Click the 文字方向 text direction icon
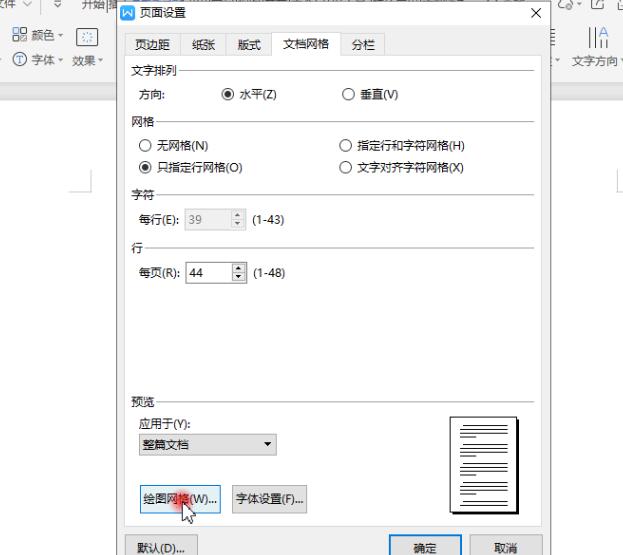 coord(598,37)
